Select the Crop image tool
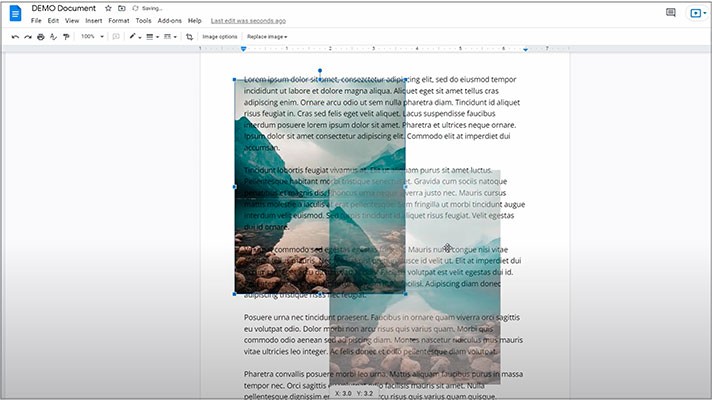The width and height of the screenshot is (712, 400). point(190,37)
